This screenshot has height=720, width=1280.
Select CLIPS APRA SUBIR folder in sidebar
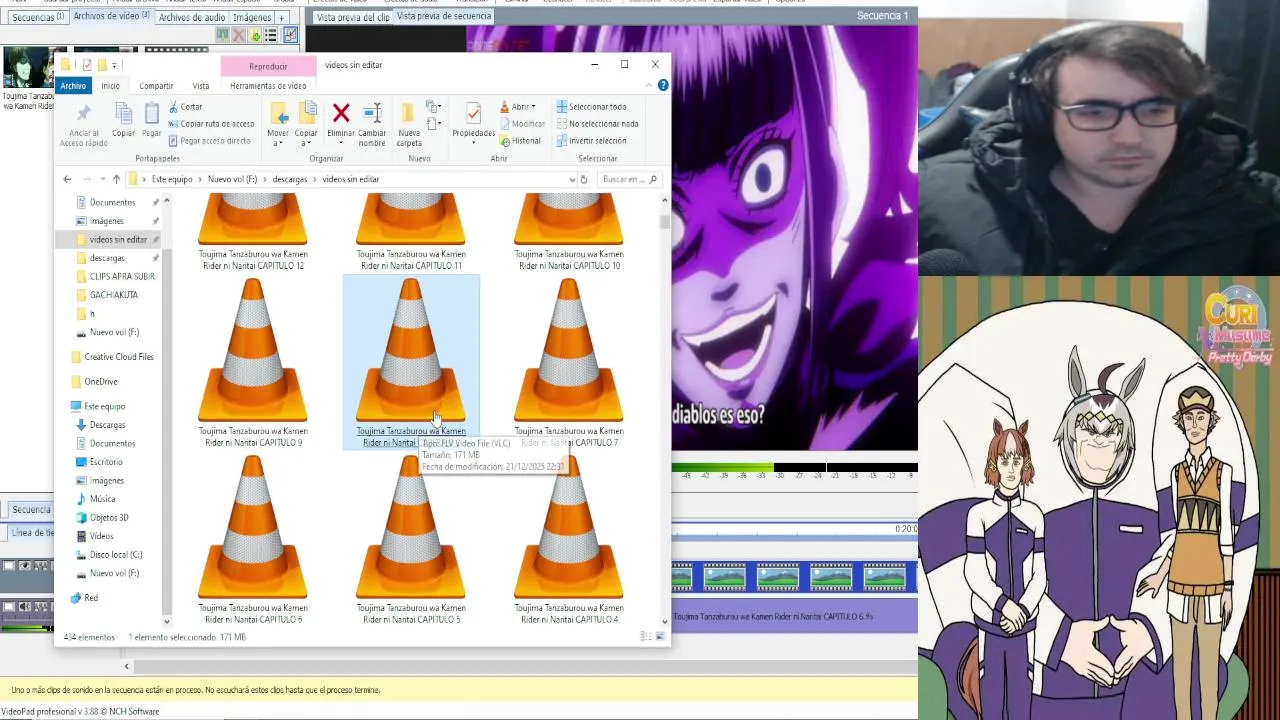pyautogui.click(x=122, y=276)
